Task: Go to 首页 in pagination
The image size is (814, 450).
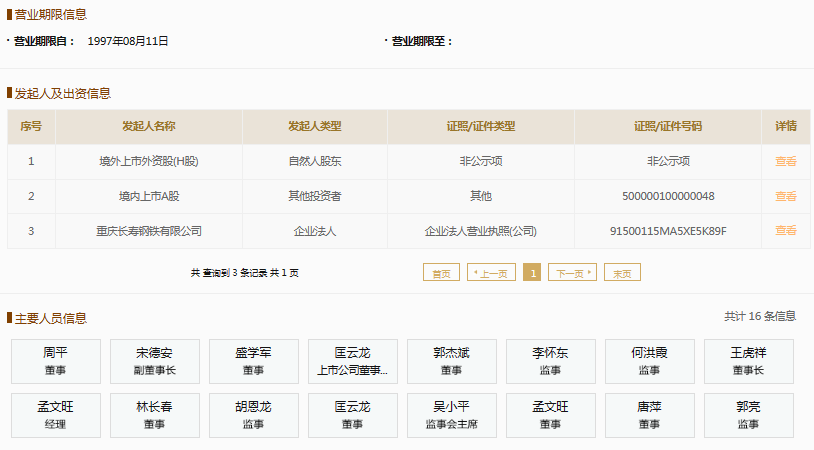Action: tap(441, 273)
